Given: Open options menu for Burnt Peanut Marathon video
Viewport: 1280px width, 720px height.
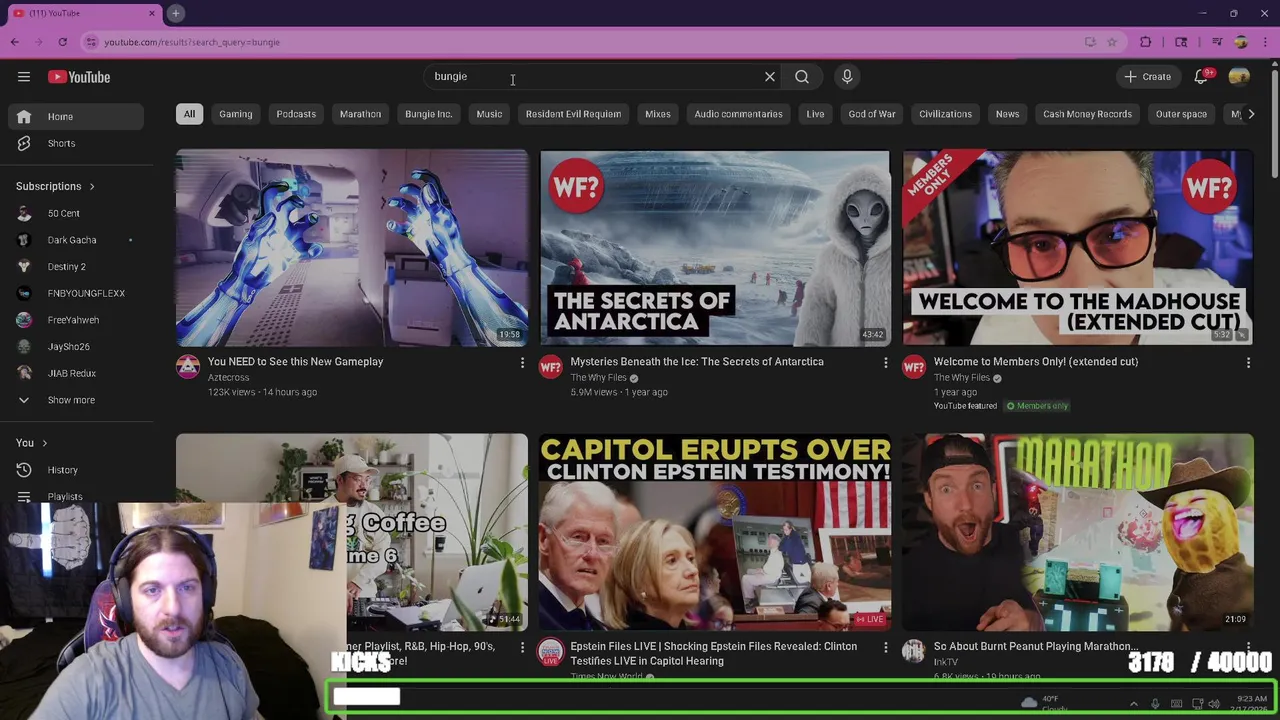Looking at the screenshot, I should tap(1248, 647).
